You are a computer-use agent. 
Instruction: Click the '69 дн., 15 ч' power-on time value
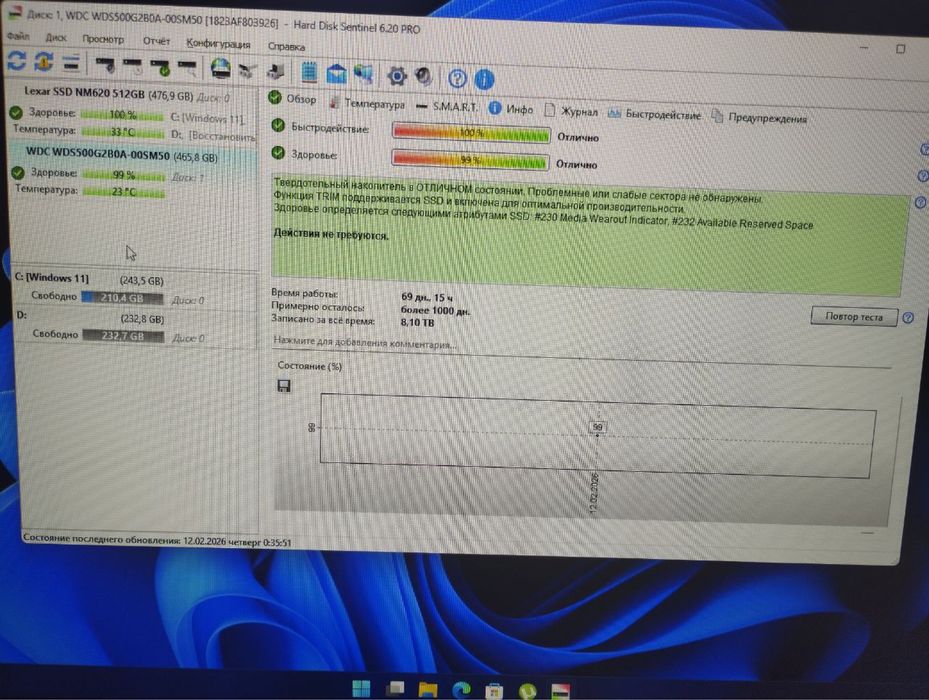[427, 297]
